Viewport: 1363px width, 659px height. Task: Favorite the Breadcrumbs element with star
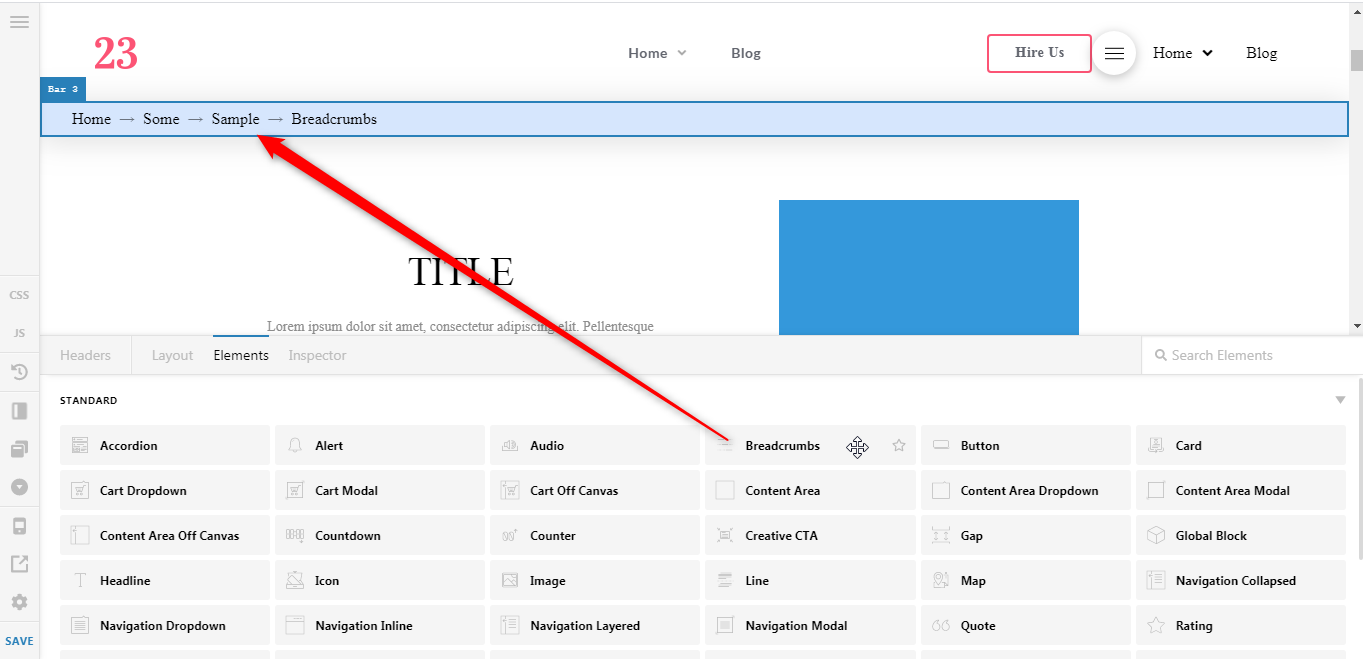899,446
